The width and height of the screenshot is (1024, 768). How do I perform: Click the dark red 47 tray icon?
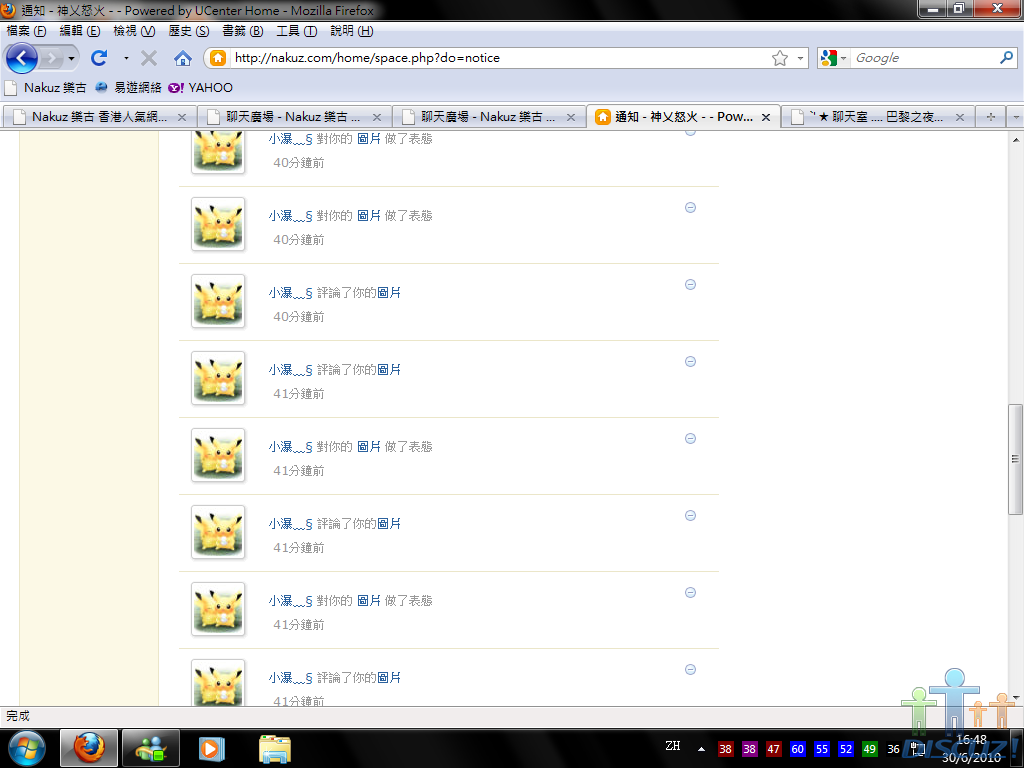tap(774, 749)
